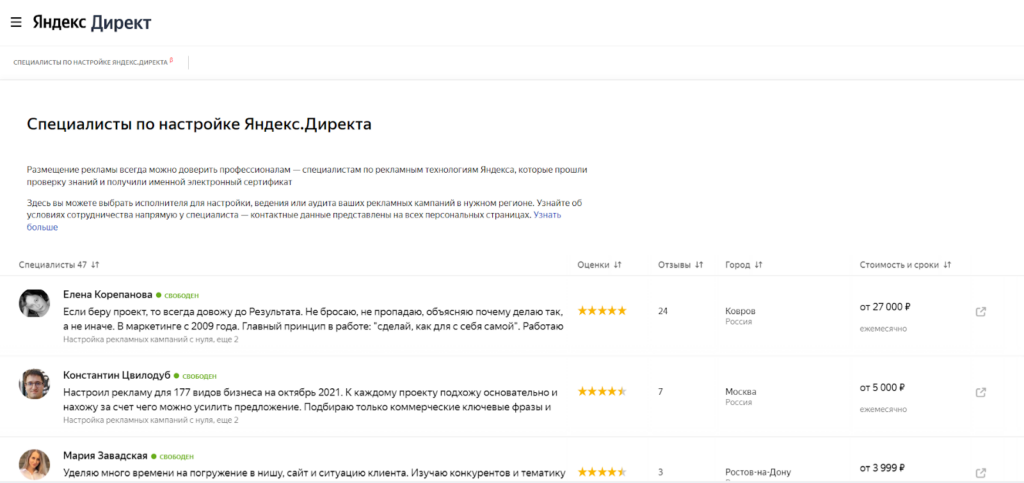Image resolution: width=1024 pixels, height=483 pixels.
Task: Open Константин Цвилодуб specialist name link
Action: (x=118, y=375)
